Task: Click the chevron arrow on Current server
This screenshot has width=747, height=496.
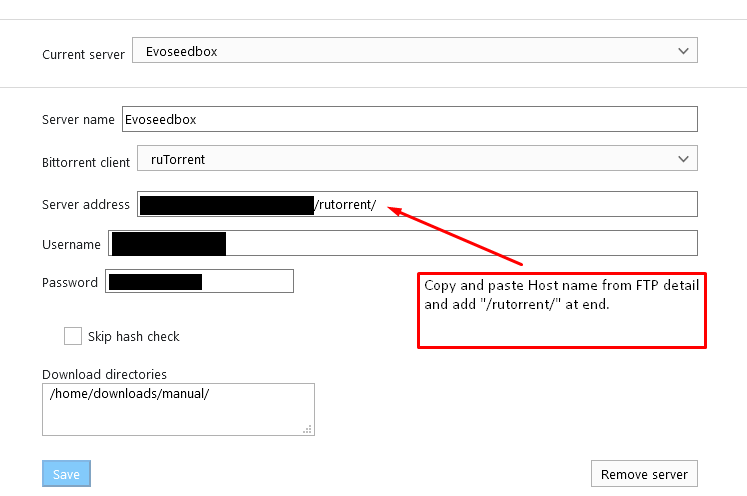Action: (x=683, y=51)
